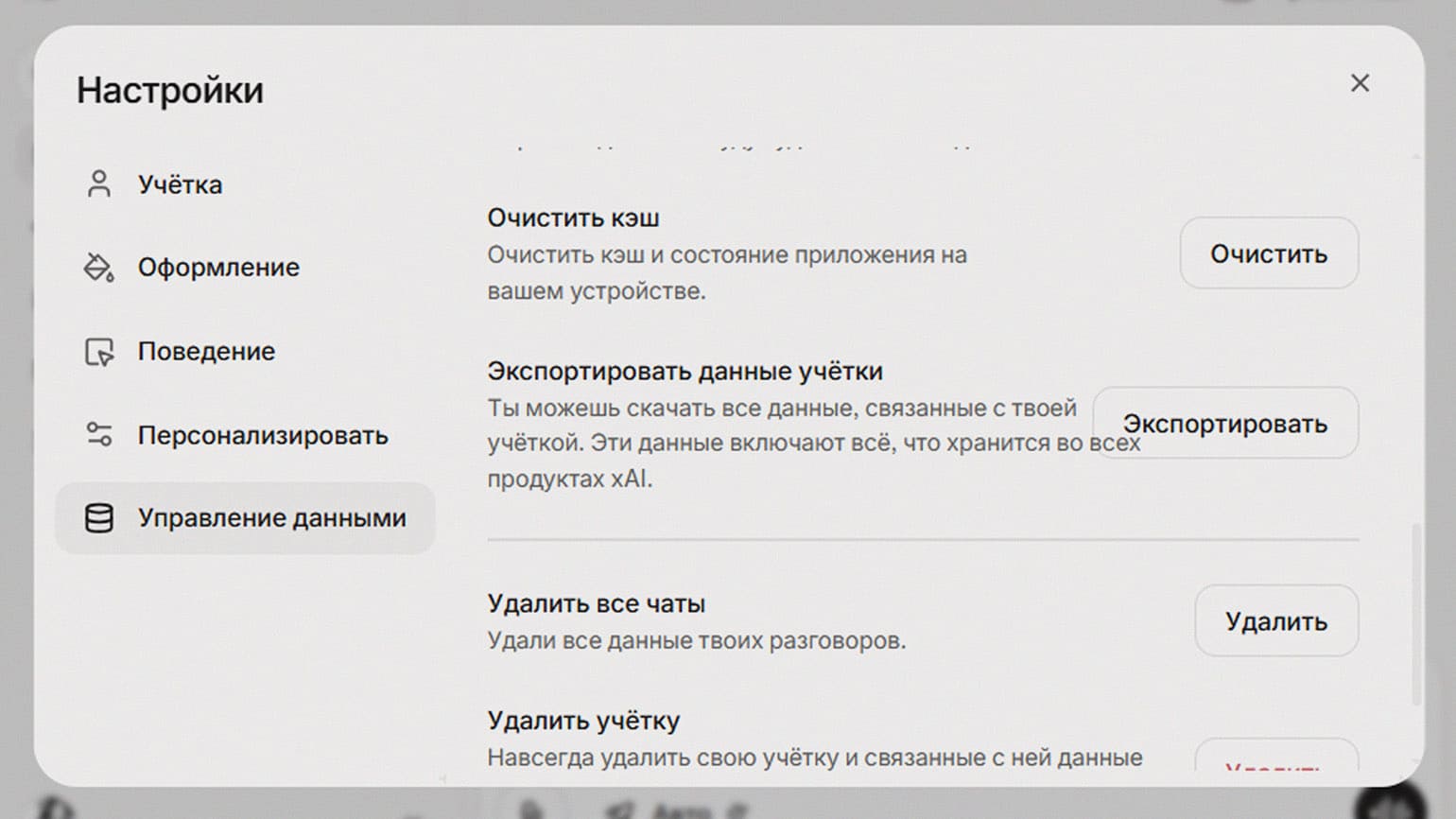Click the vertical scrollbar in the settings panel
The width and height of the screenshot is (1456, 819).
pos(1415,615)
